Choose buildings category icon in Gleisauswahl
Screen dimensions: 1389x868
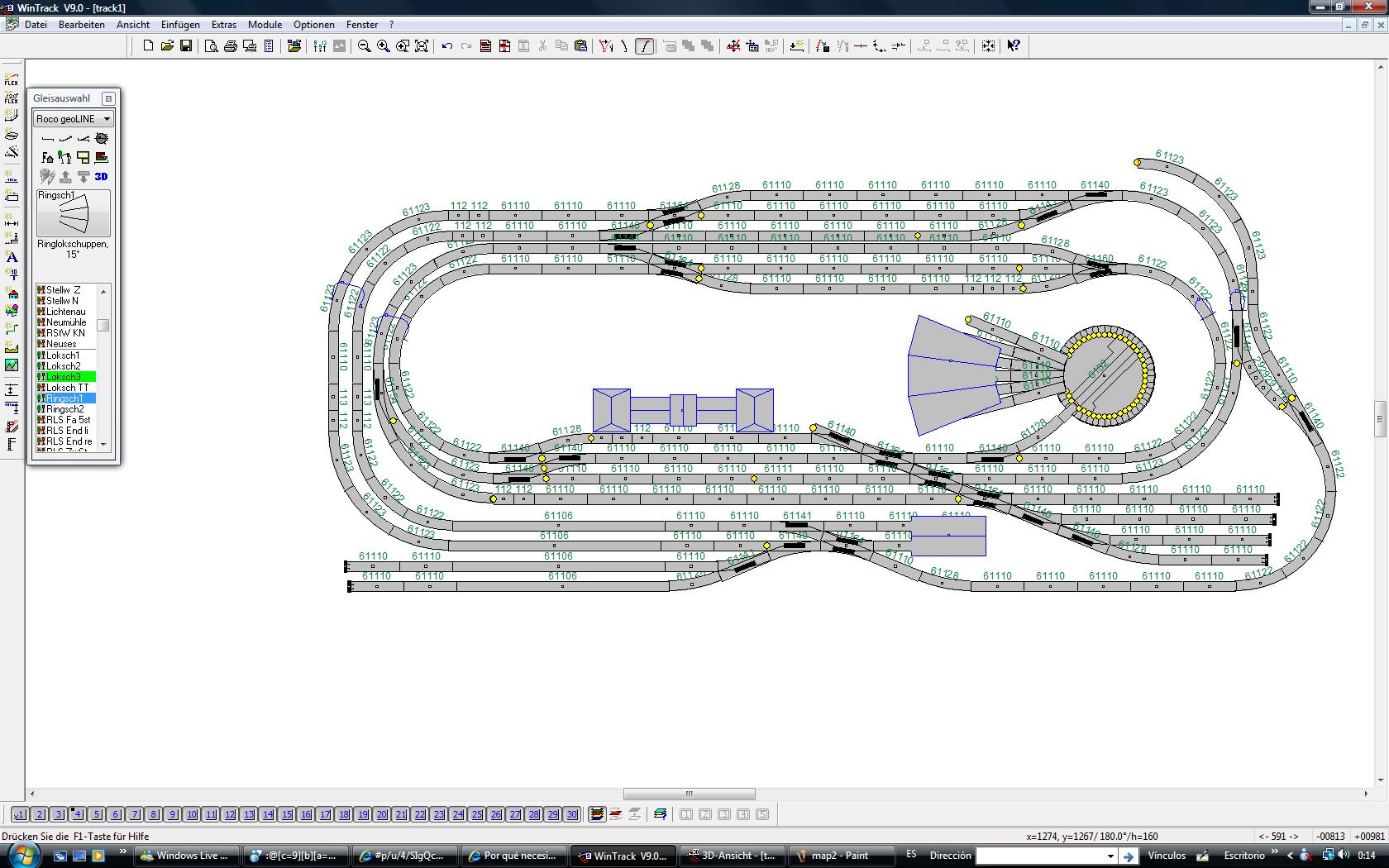pyautogui.click(x=47, y=157)
